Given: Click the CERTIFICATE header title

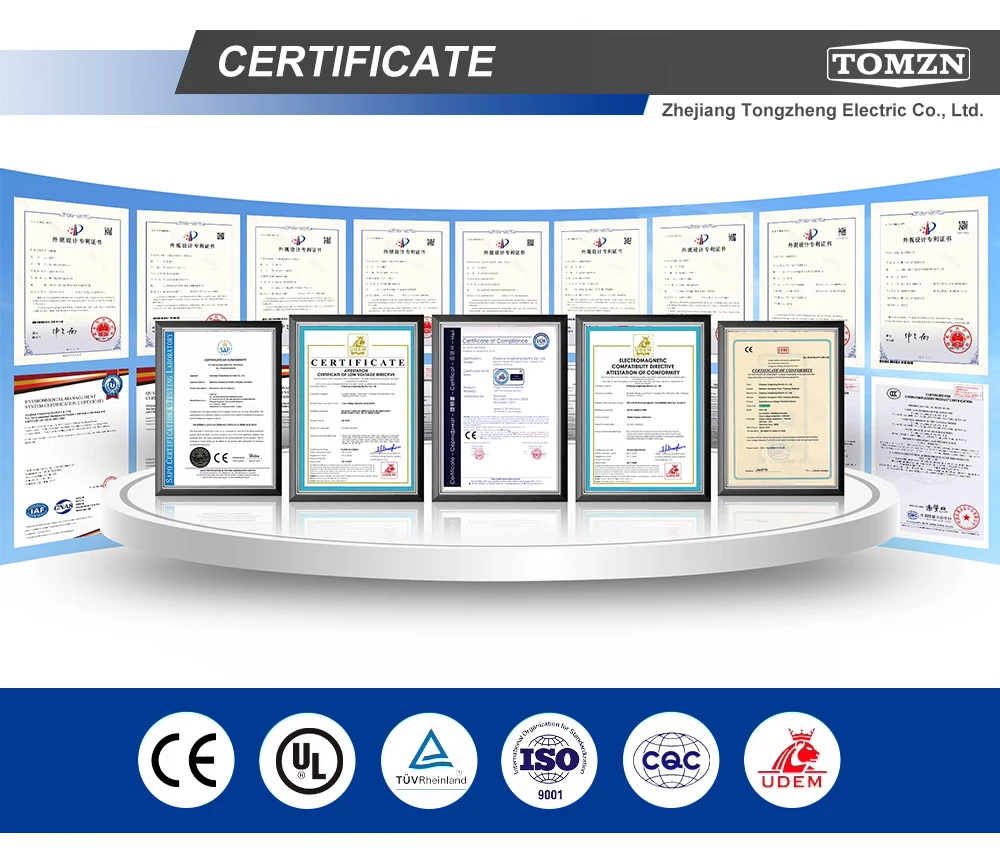Looking at the screenshot, I should pos(356,61).
